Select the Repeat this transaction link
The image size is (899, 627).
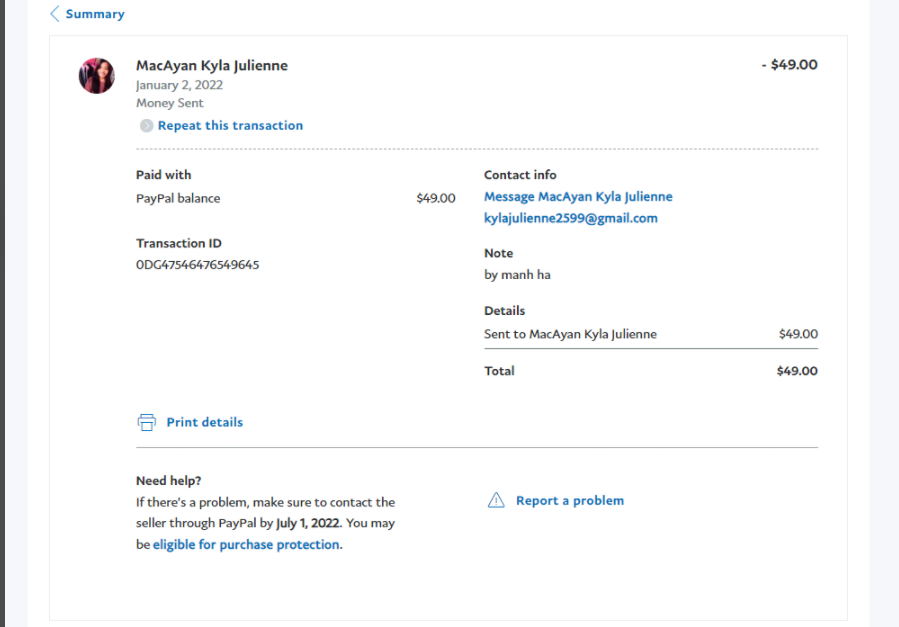pyautogui.click(x=230, y=126)
